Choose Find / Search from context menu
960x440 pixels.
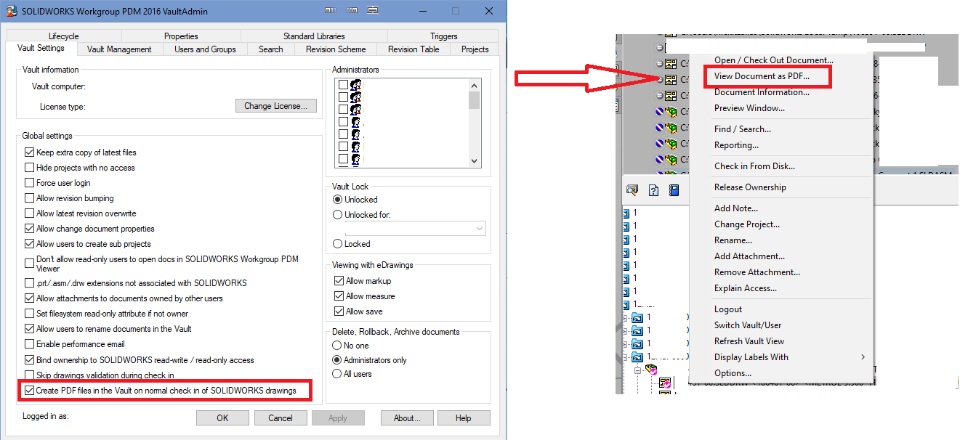pos(743,129)
